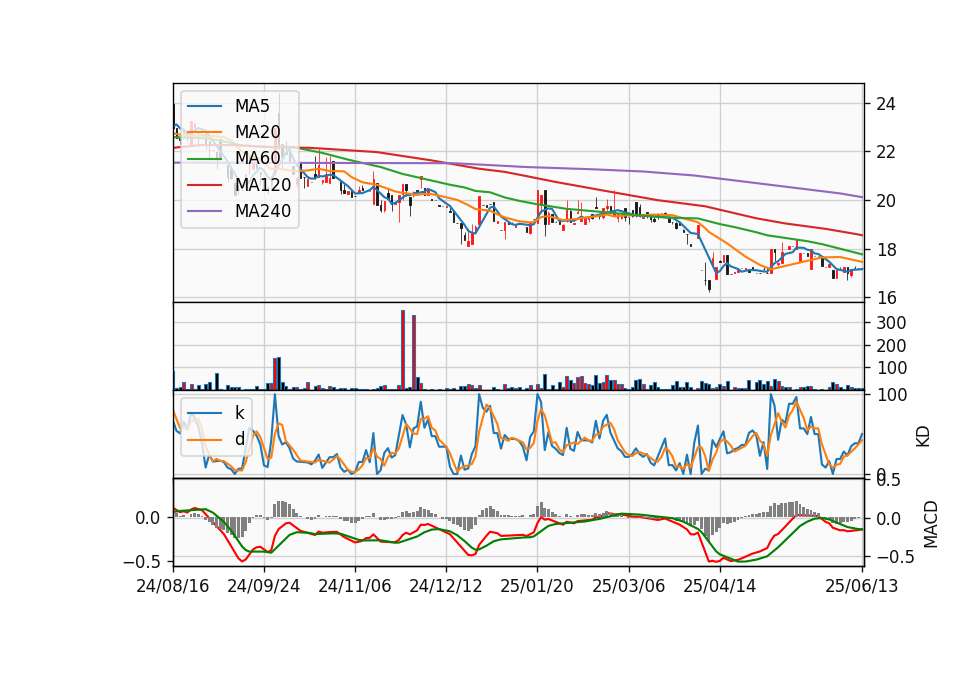Viewport: 960px width, 690px height.
Task: Click the MA5 legend label
Action: point(252,106)
